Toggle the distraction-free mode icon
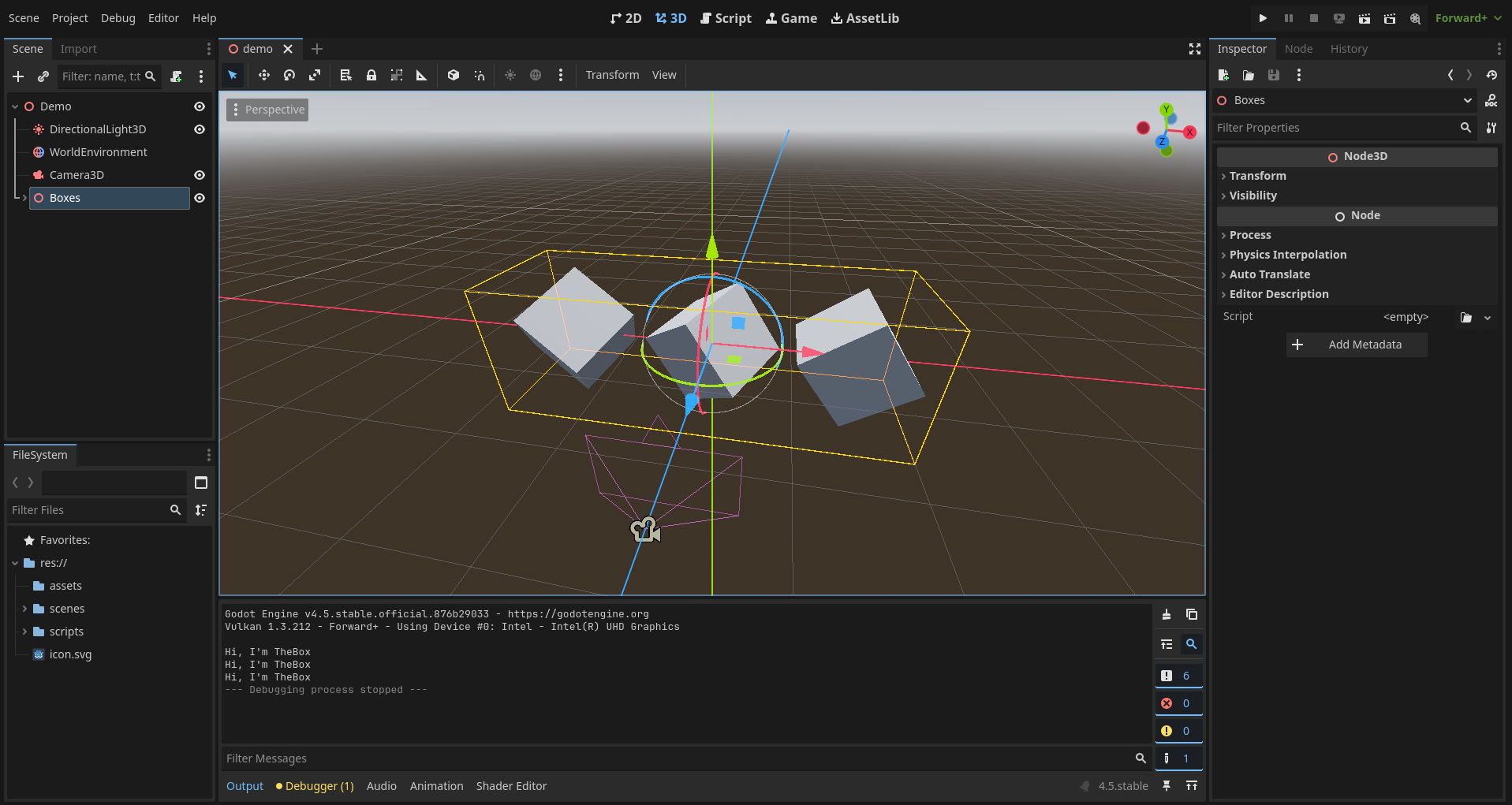 [1195, 49]
